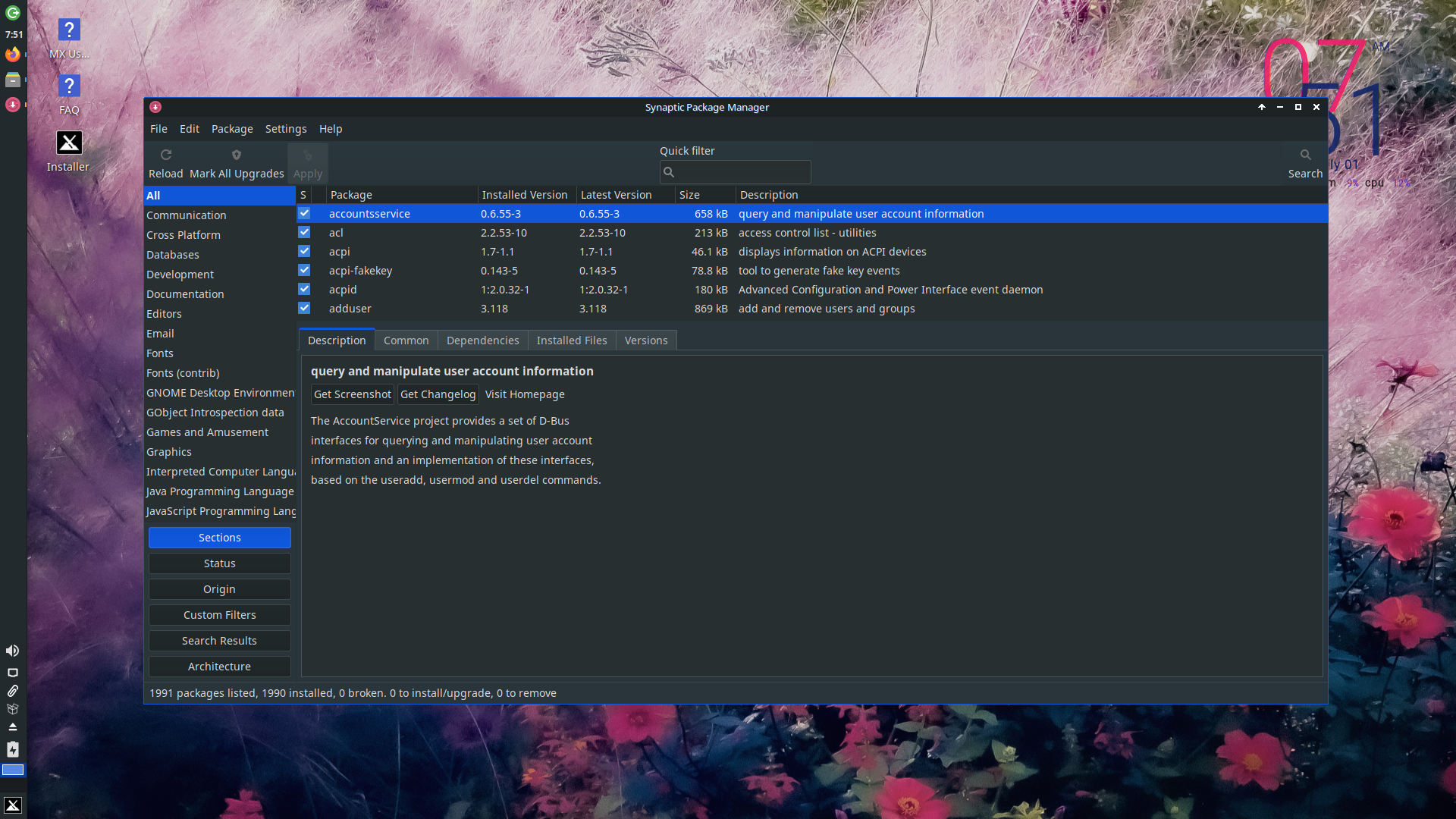Open the Installer desktop icon
Image resolution: width=1456 pixels, height=819 pixels.
click(x=69, y=143)
